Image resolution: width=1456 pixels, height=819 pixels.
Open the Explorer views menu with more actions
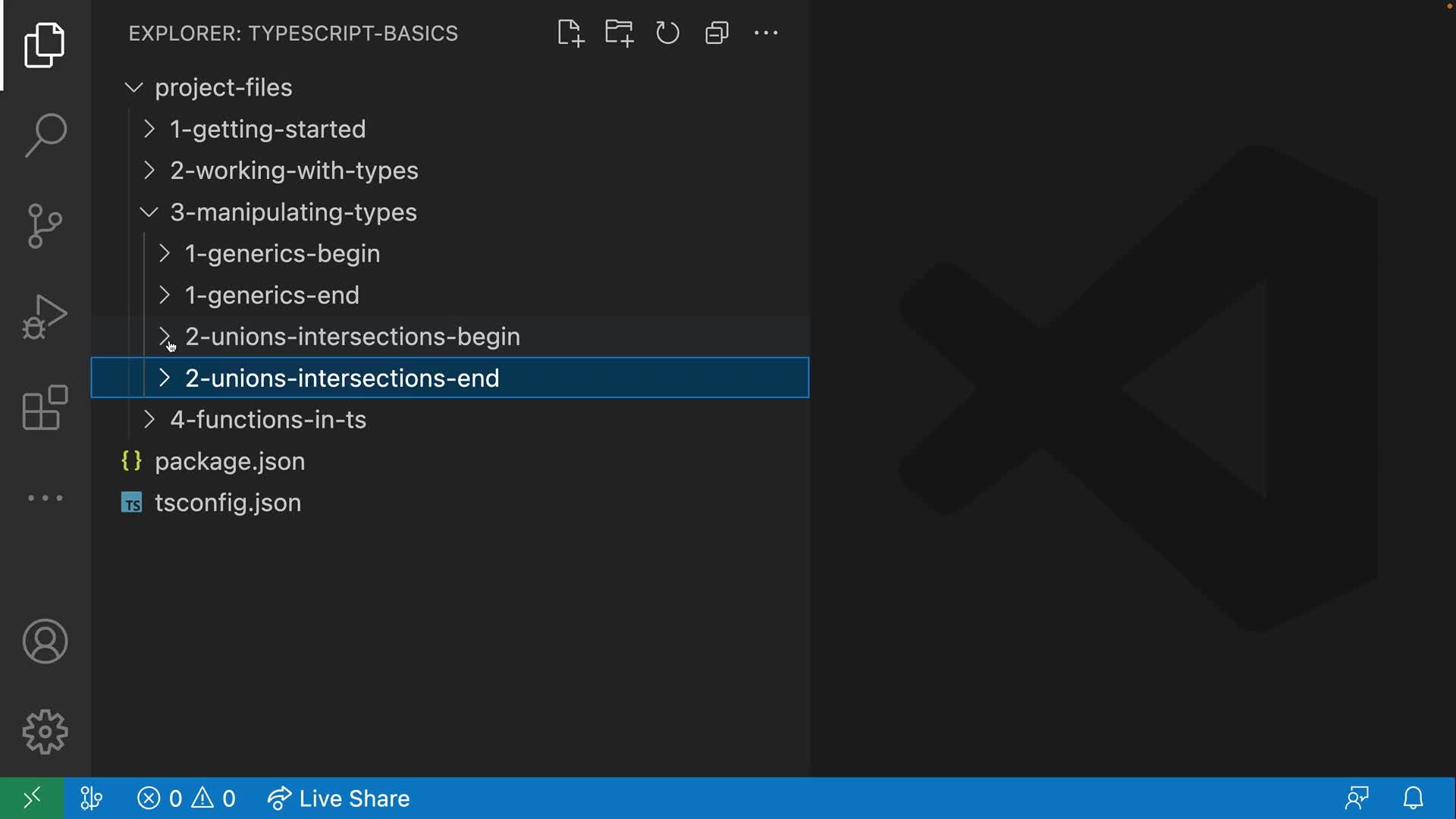click(x=765, y=33)
